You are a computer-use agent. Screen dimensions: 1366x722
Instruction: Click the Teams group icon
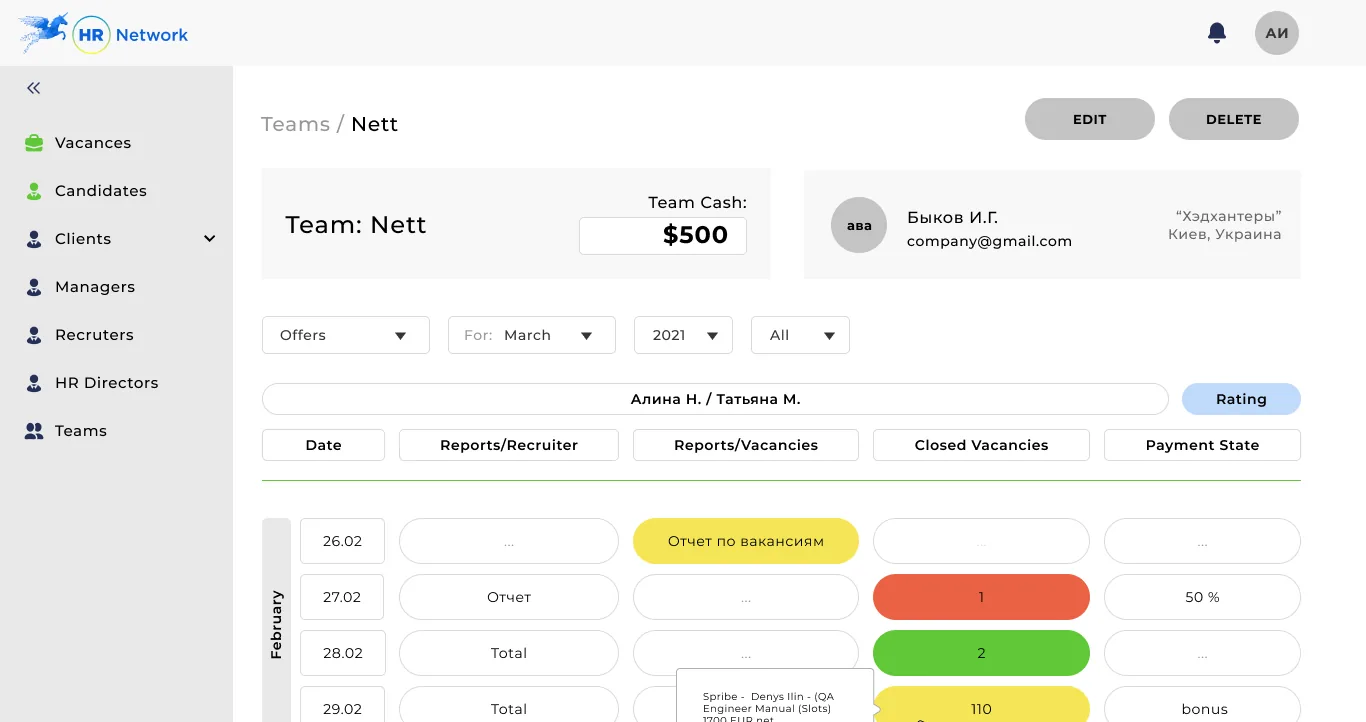(34, 431)
